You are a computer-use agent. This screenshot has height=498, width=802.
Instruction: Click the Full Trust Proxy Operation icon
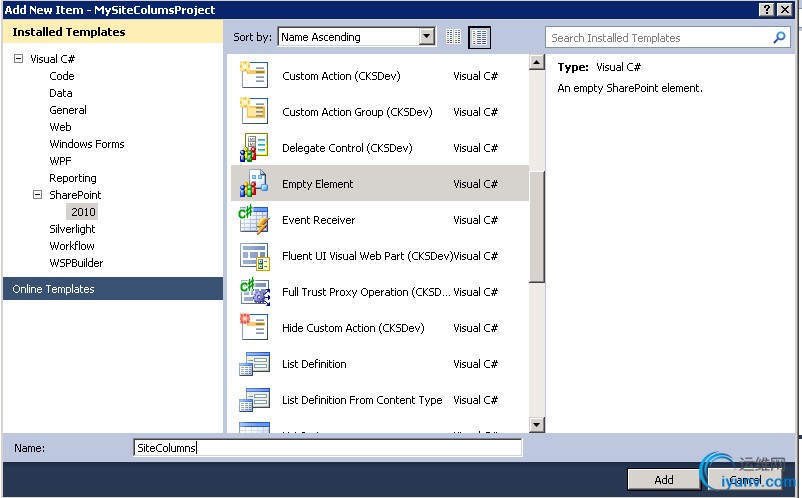(255, 291)
